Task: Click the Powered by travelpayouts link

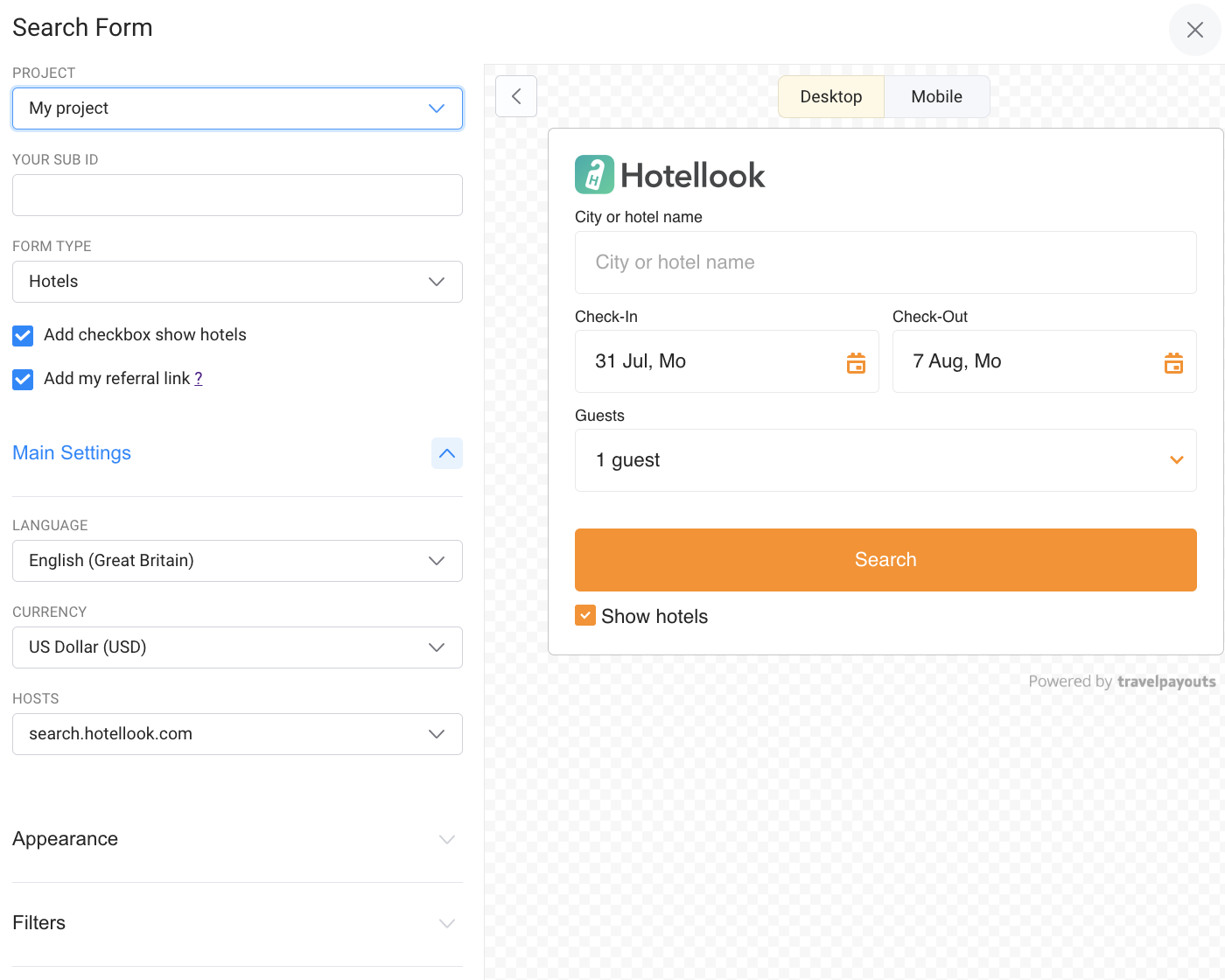Action: coord(1122,682)
